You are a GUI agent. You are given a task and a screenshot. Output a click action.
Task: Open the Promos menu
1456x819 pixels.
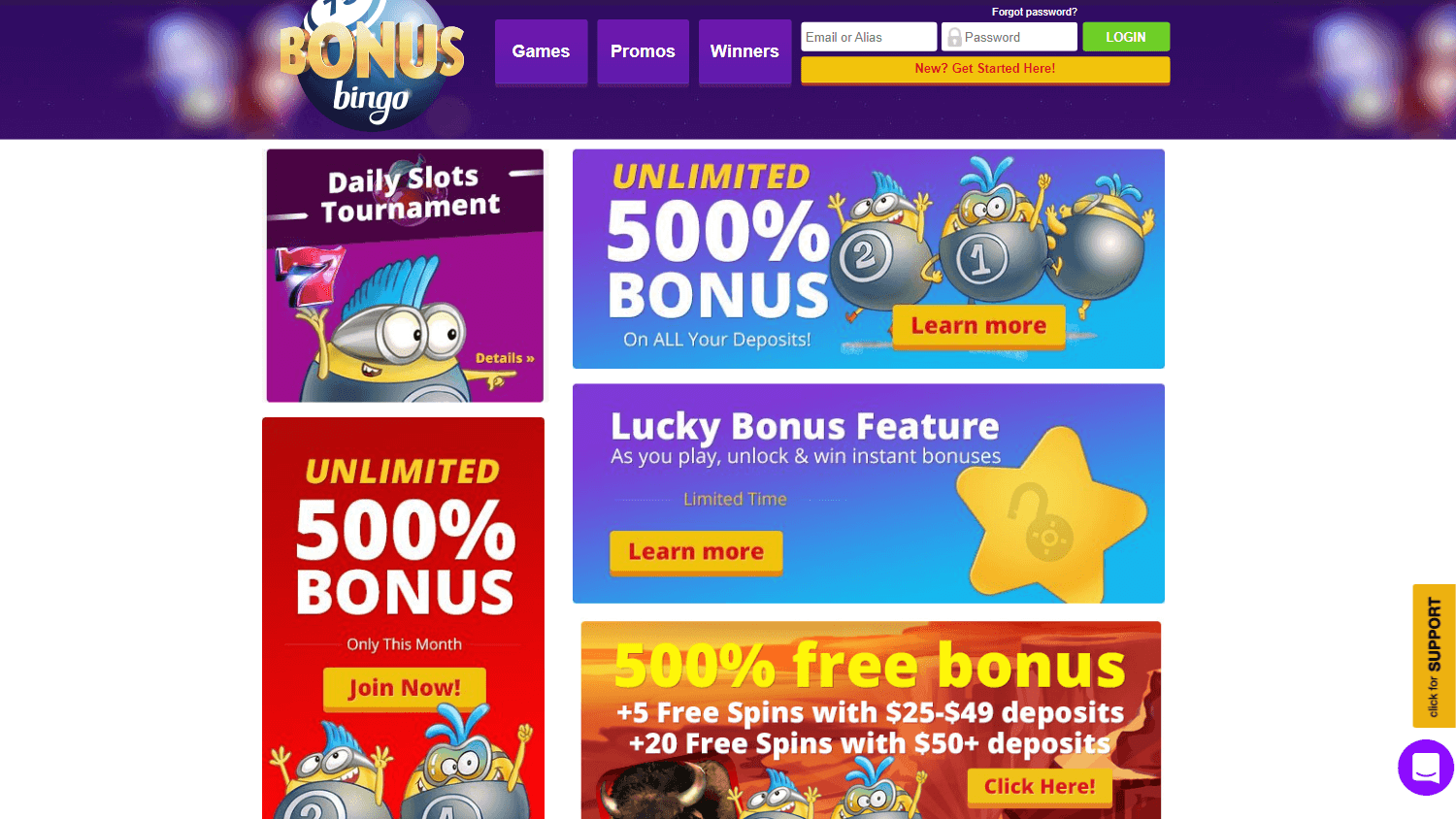point(643,51)
